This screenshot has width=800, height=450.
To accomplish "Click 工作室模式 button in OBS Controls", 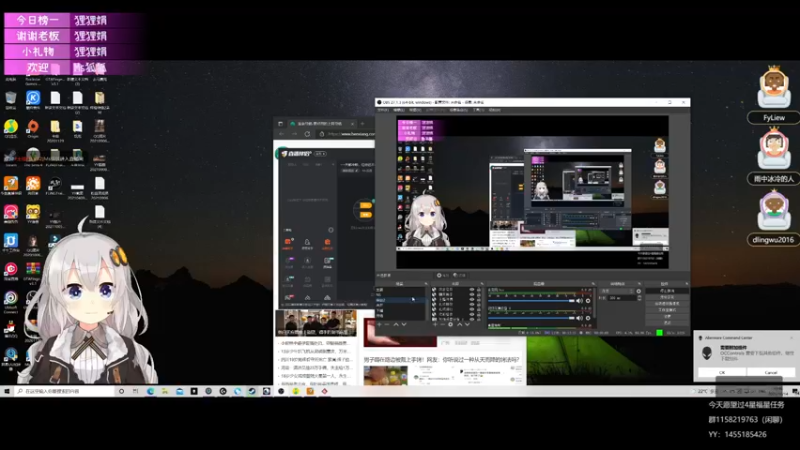I will pyautogui.click(x=667, y=310).
